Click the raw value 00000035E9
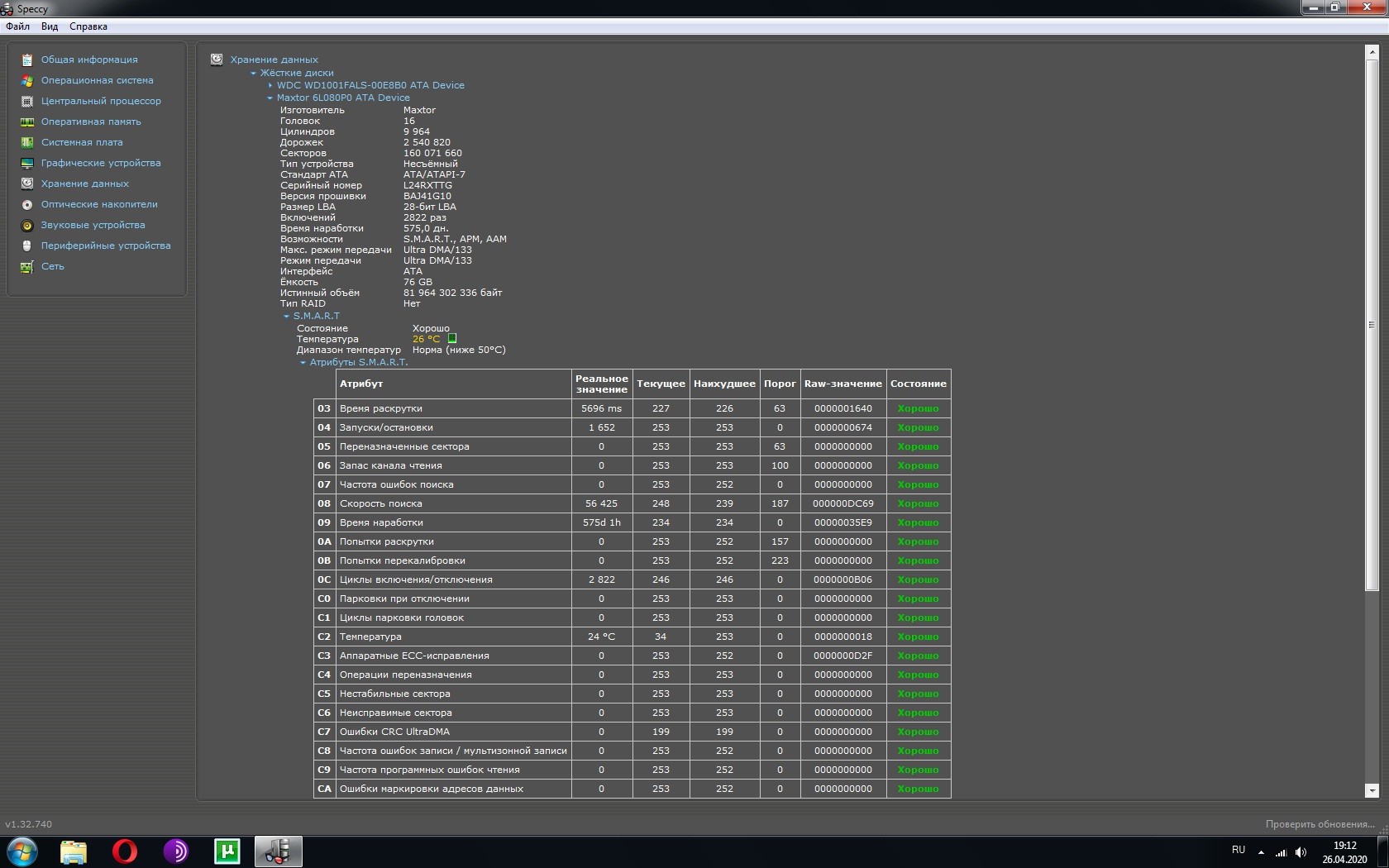The width and height of the screenshot is (1389, 868). pos(843,522)
